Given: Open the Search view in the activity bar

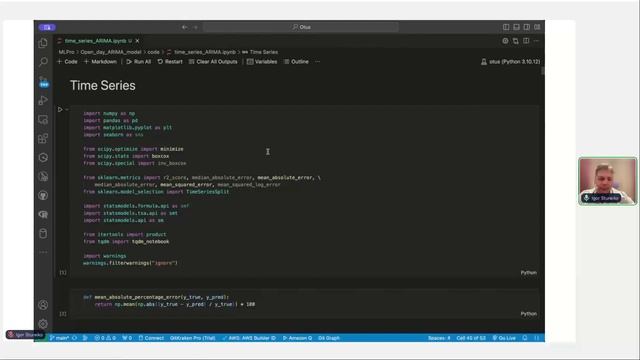Looking at the screenshot, I should coord(43,62).
